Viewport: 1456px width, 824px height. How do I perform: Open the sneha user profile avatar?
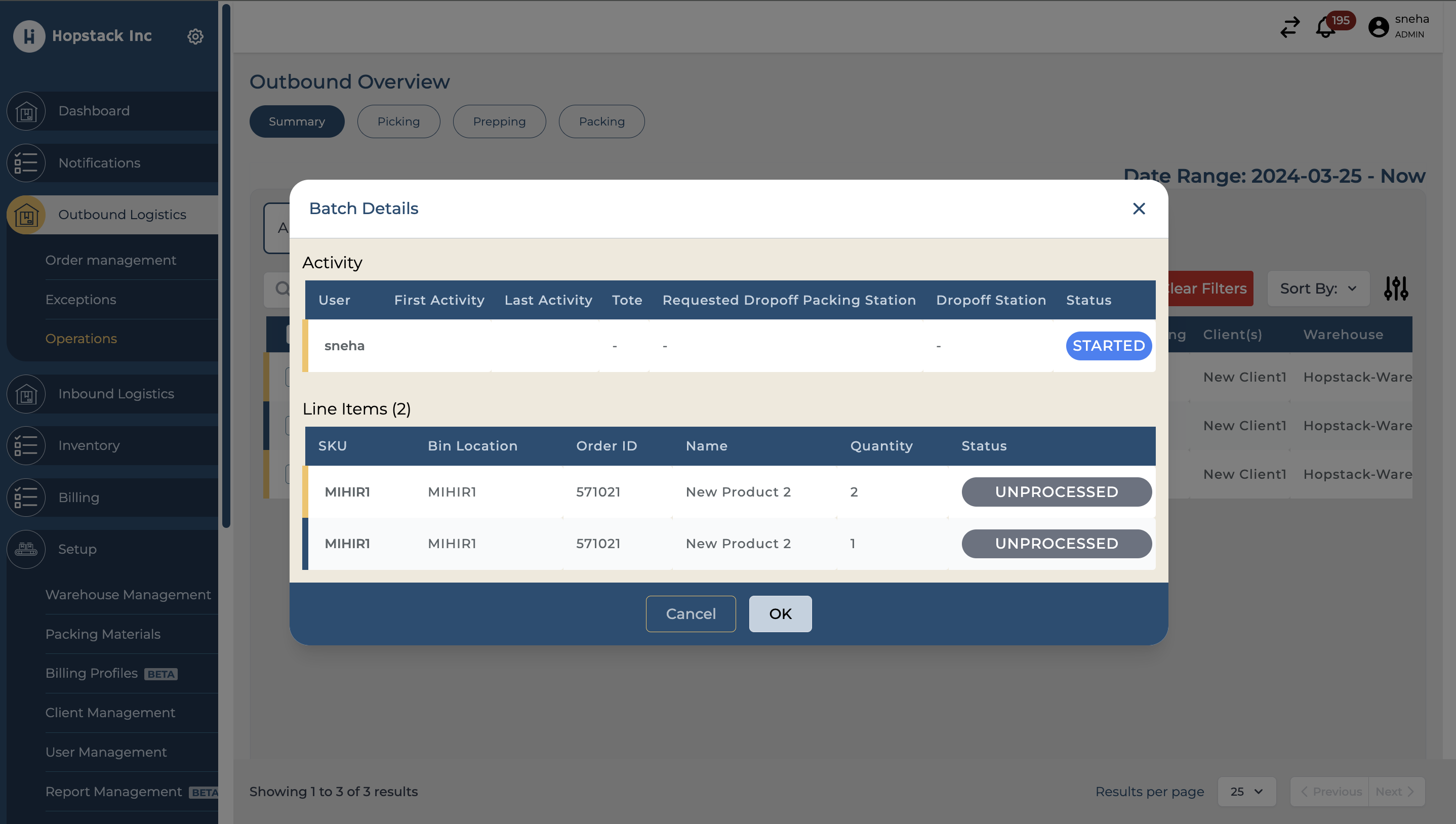tap(1378, 27)
